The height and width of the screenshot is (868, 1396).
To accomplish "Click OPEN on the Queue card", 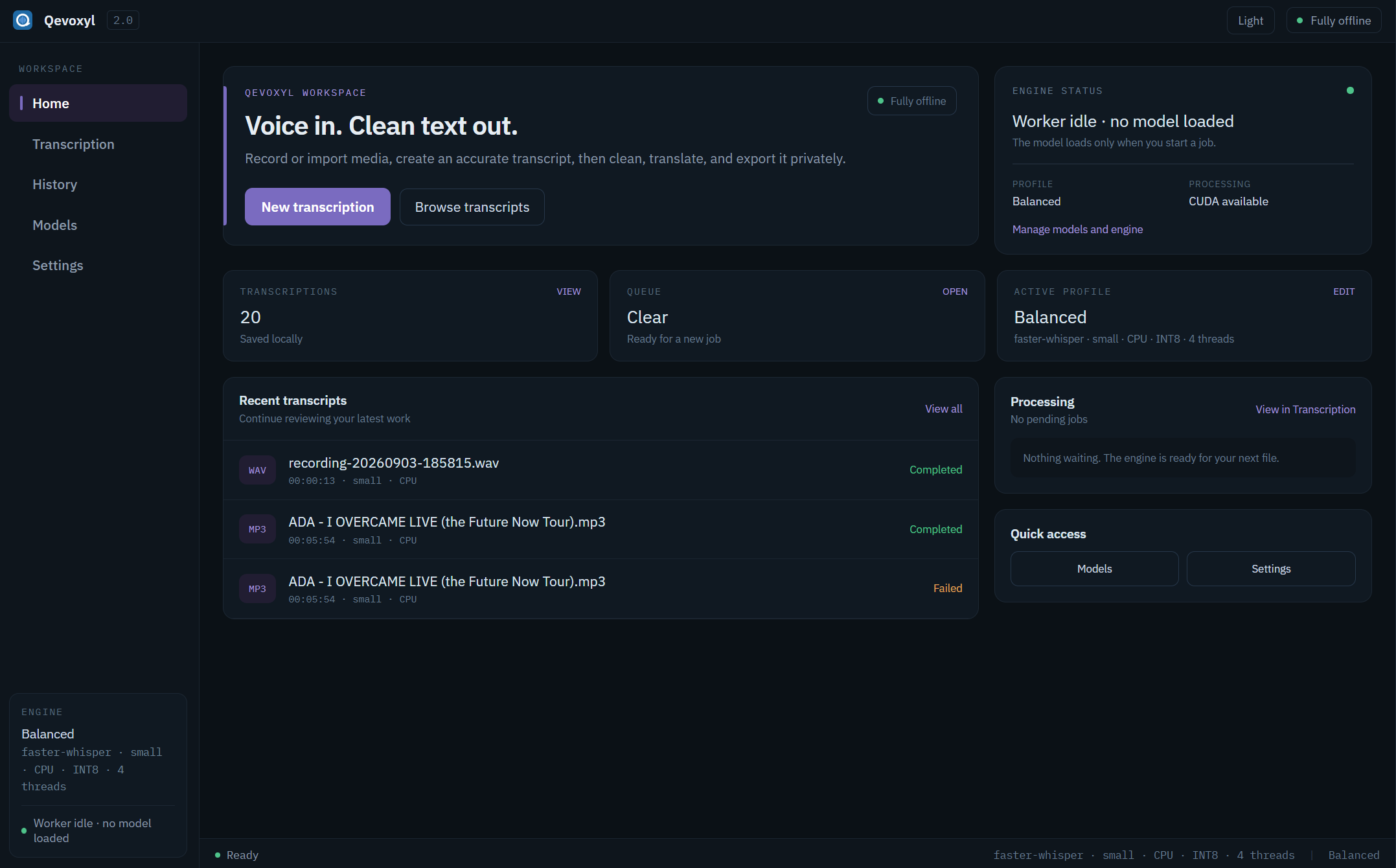I will [x=954, y=291].
